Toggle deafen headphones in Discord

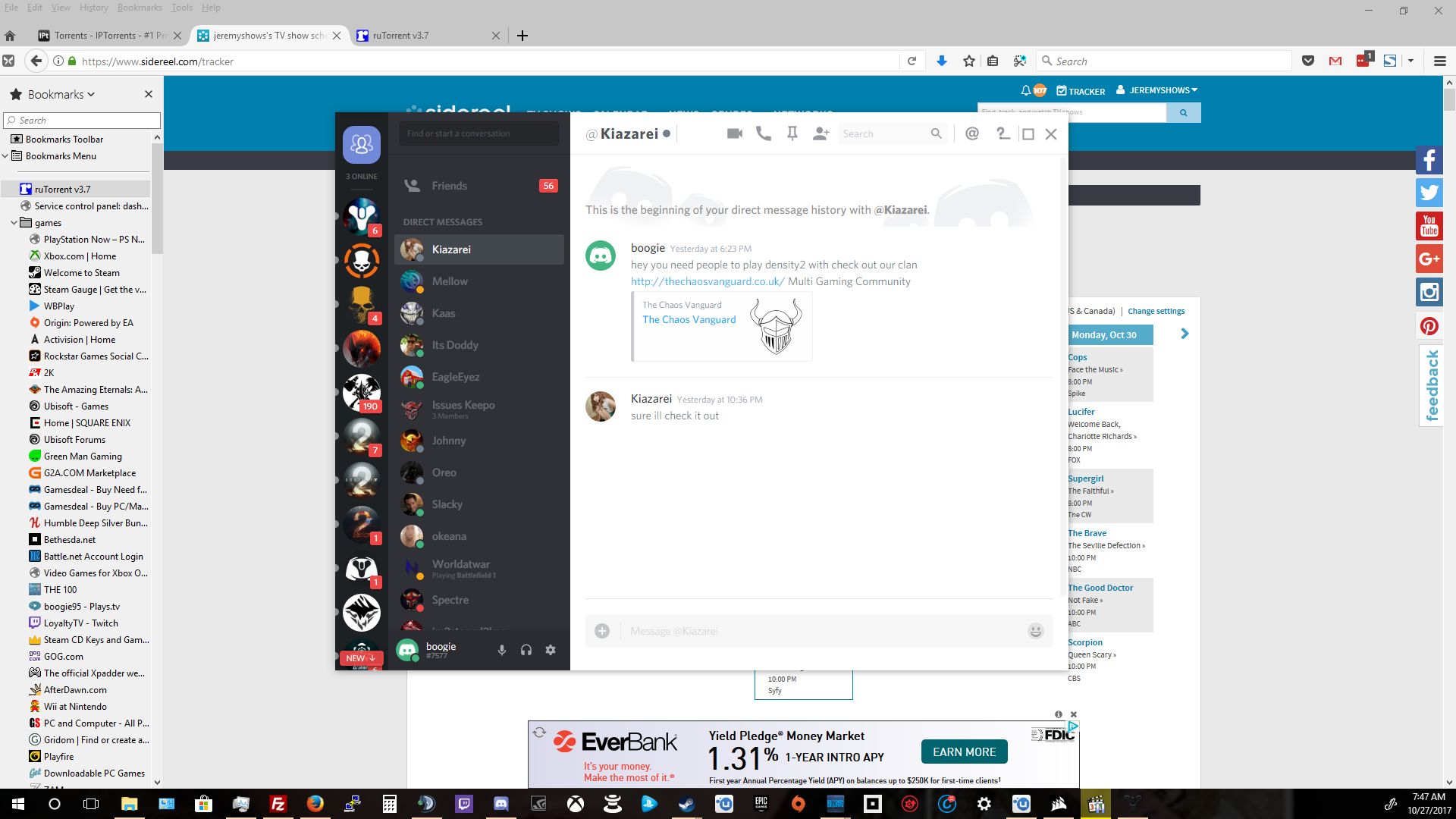(526, 650)
